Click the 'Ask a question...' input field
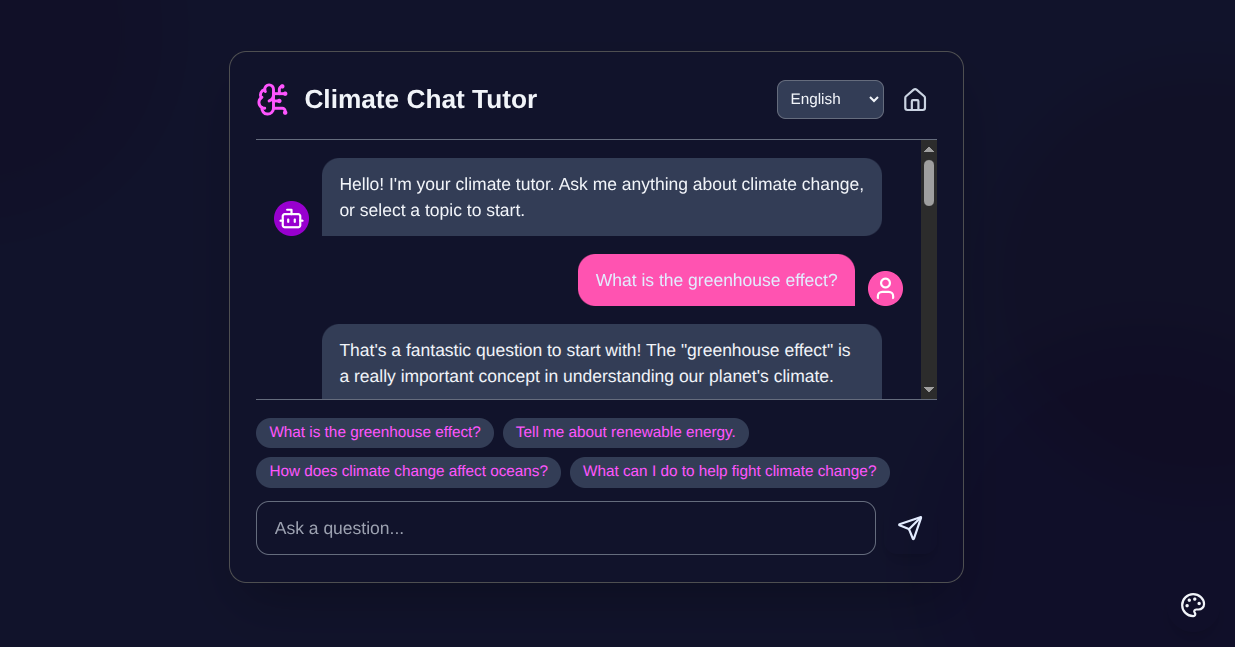Screen dimensions: 1235x647 pos(566,527)
